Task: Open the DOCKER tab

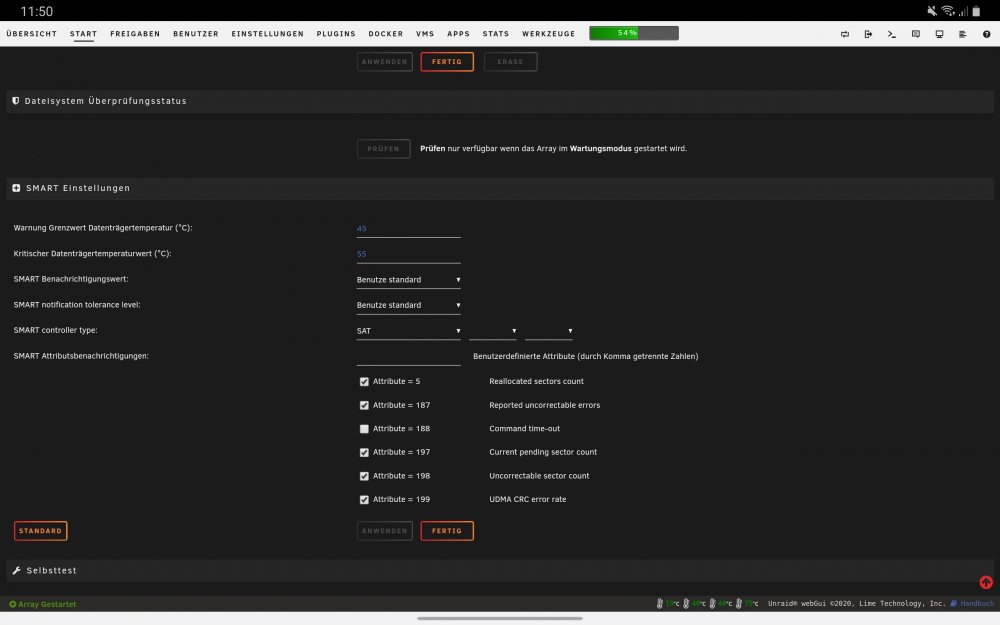Action: pos(386,34)
